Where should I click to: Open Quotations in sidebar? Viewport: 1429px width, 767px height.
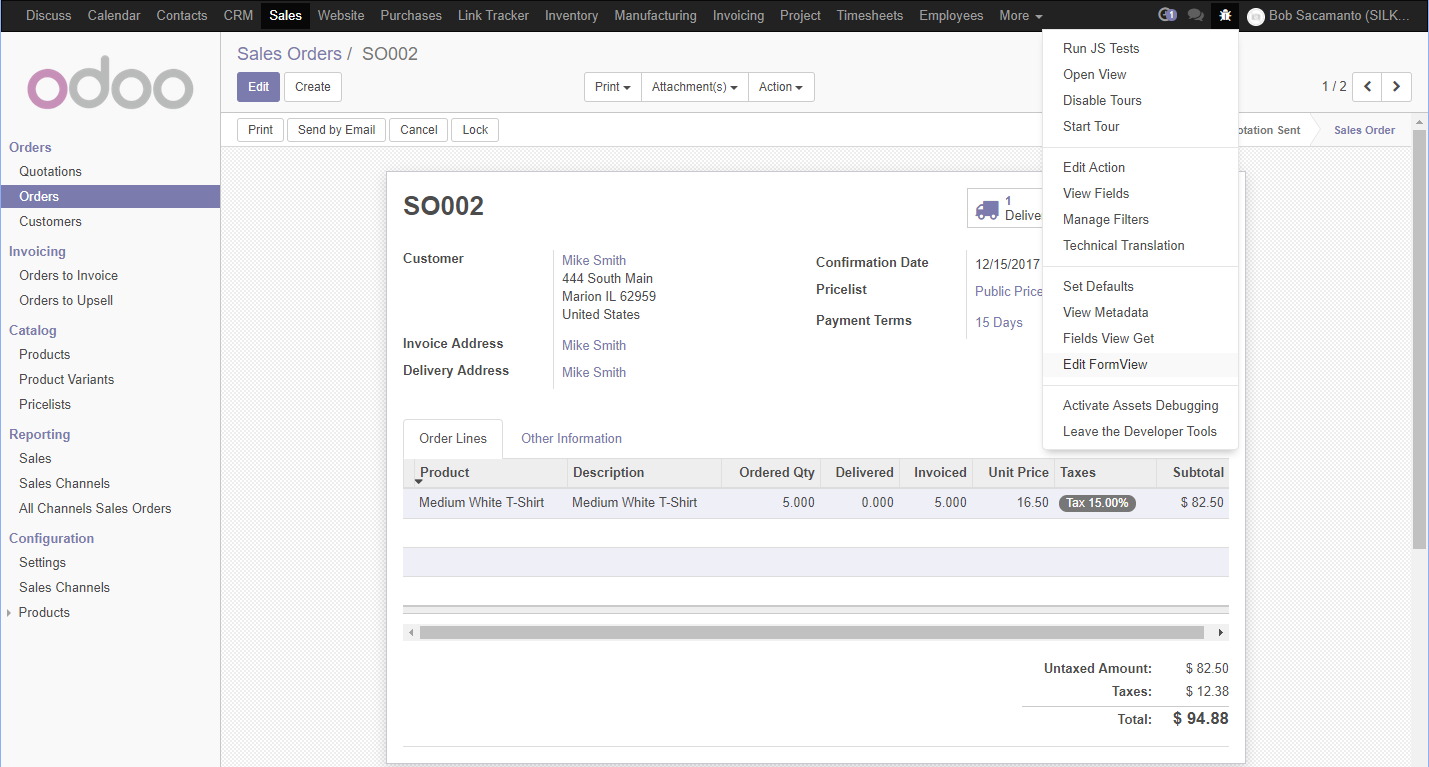click(x=50, y=171)
